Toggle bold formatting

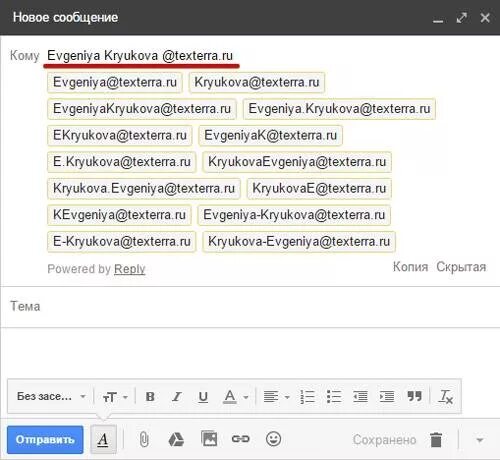tap(150, 397)
